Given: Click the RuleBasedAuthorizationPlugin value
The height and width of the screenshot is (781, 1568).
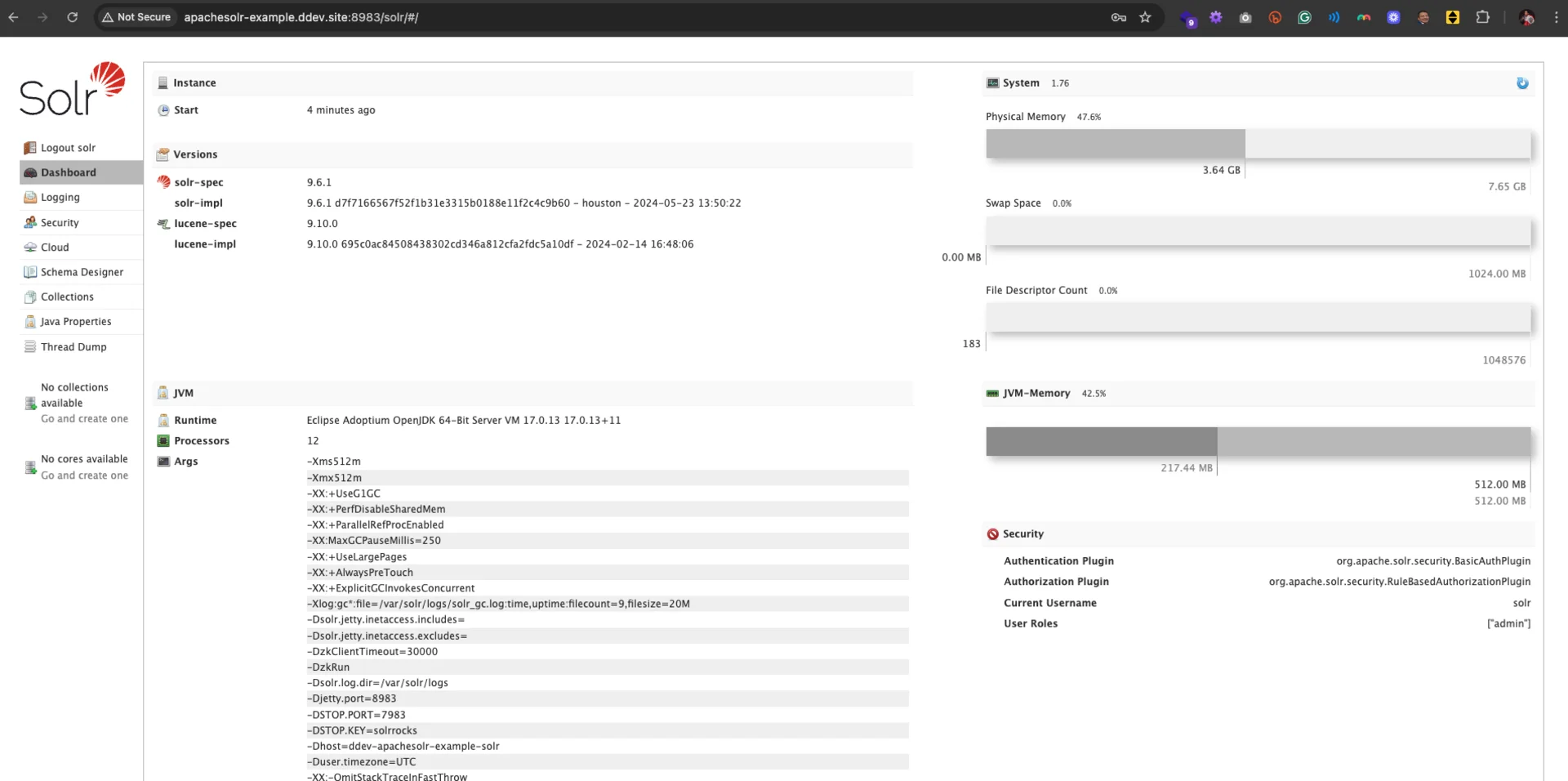Looking at the screenshot, I should tap(1400, 582).
